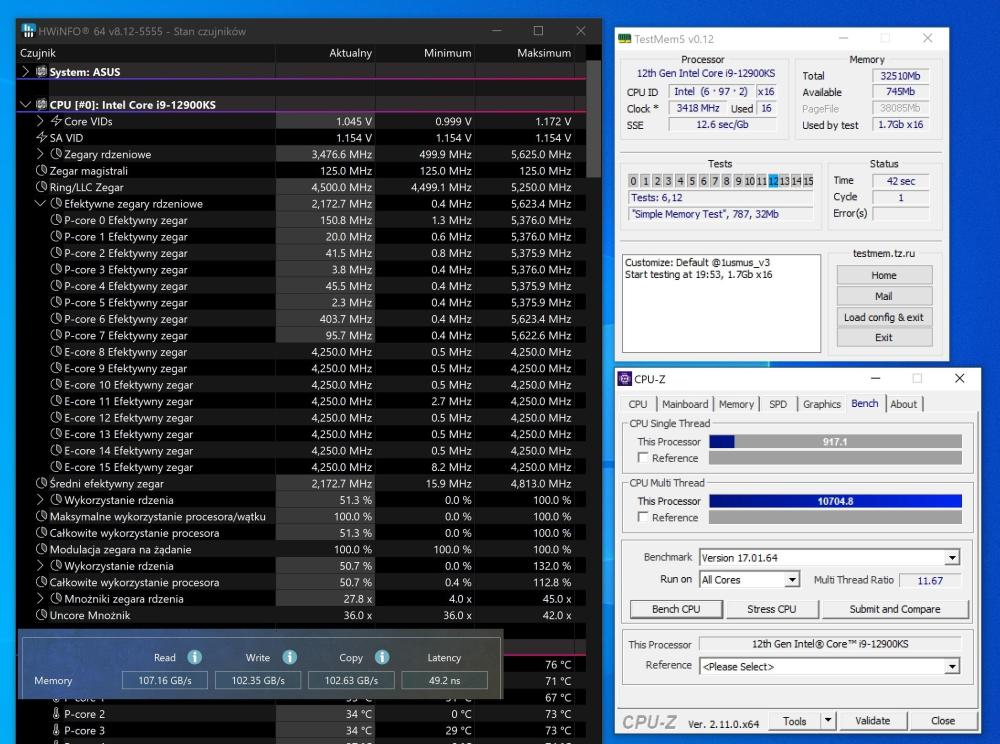The image size is (1000, 744).
Task: Click the Write info icon in memory benchmark
Action: [x=289, y=657]
